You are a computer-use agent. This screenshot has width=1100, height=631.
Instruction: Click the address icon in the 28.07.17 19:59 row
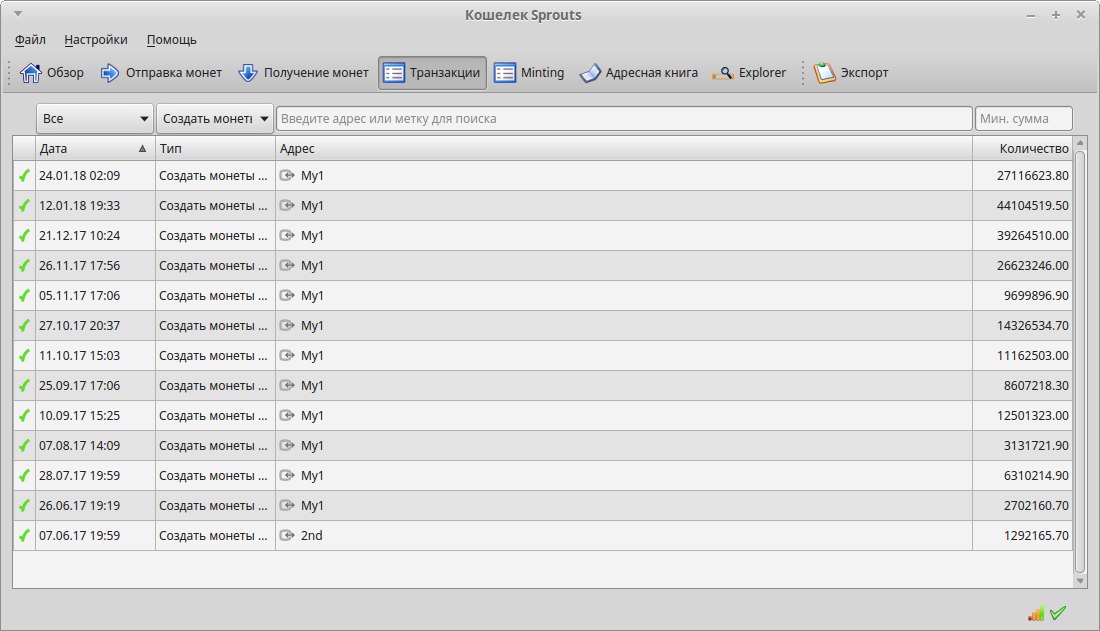point(286,475)
